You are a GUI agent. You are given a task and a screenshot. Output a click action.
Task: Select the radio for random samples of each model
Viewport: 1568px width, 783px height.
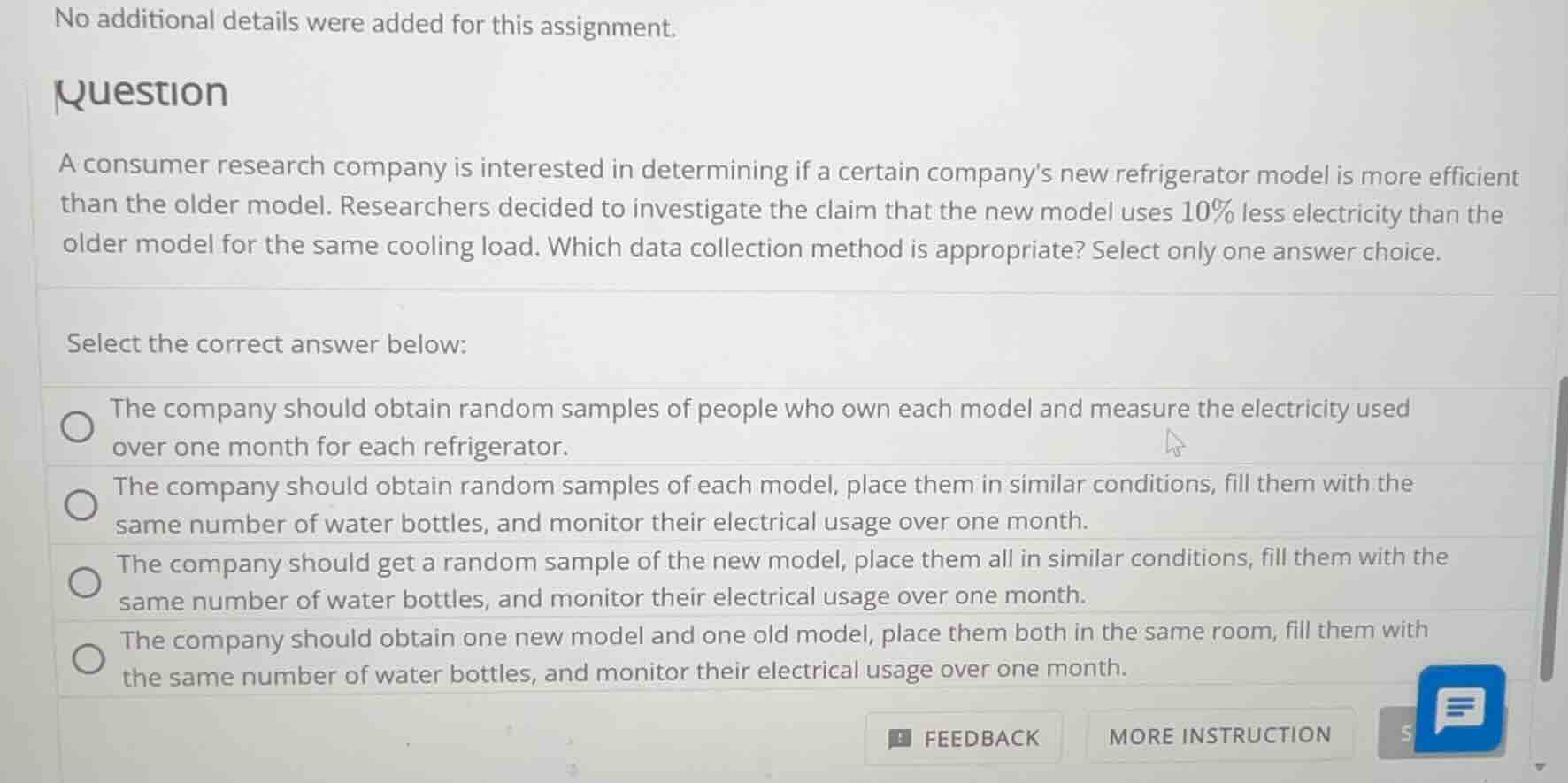(x=81, y=503)
